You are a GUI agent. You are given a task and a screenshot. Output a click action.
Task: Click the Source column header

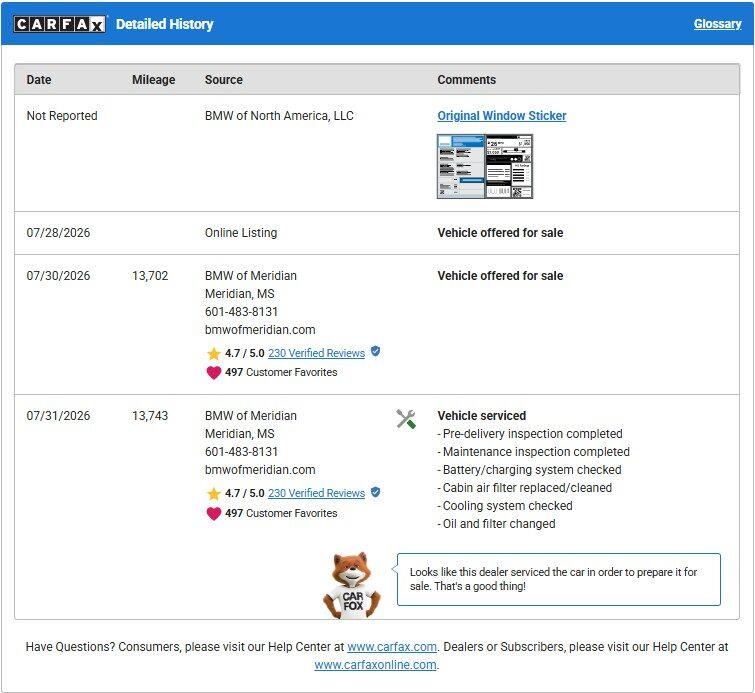pos(224,79)
